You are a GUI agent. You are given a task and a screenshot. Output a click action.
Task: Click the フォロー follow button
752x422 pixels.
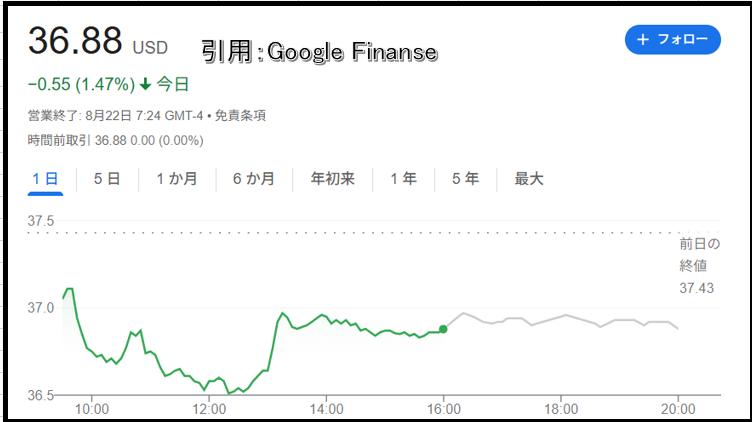tap(672, 39)
